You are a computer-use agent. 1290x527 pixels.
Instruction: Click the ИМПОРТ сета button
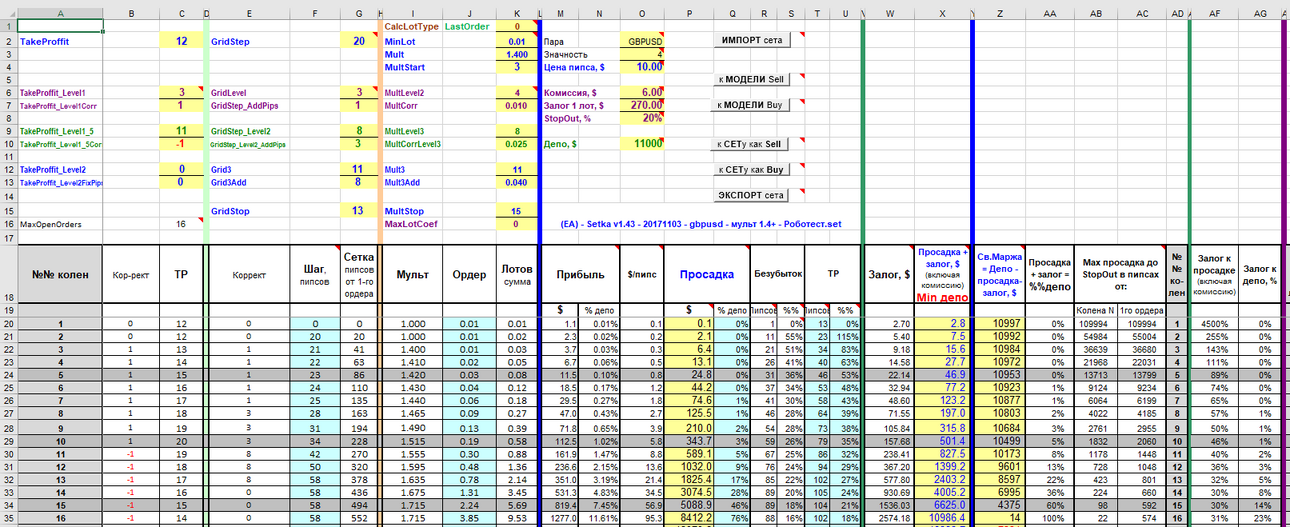point(750,39)
